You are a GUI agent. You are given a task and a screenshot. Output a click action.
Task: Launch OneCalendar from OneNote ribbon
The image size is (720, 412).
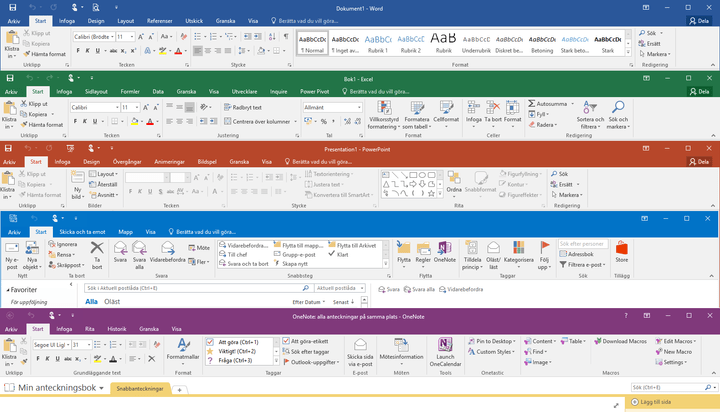445,350
